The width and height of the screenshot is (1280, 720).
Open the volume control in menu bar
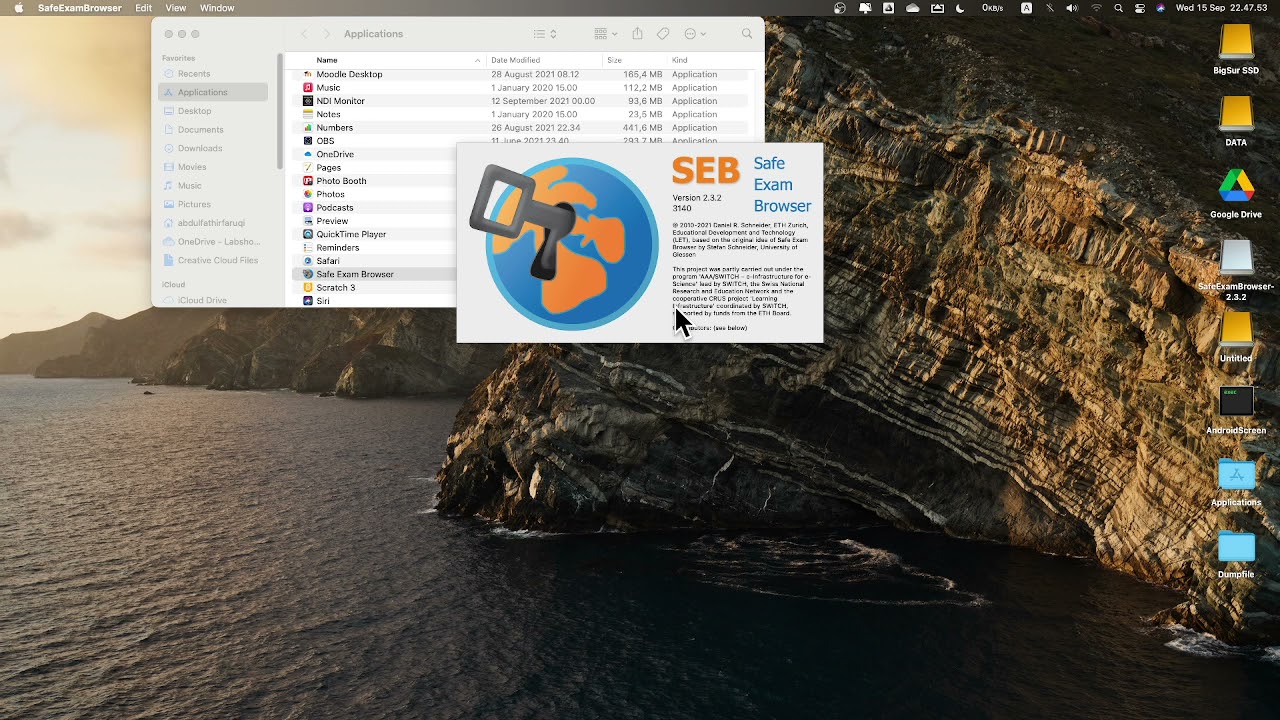point(1073,8)
